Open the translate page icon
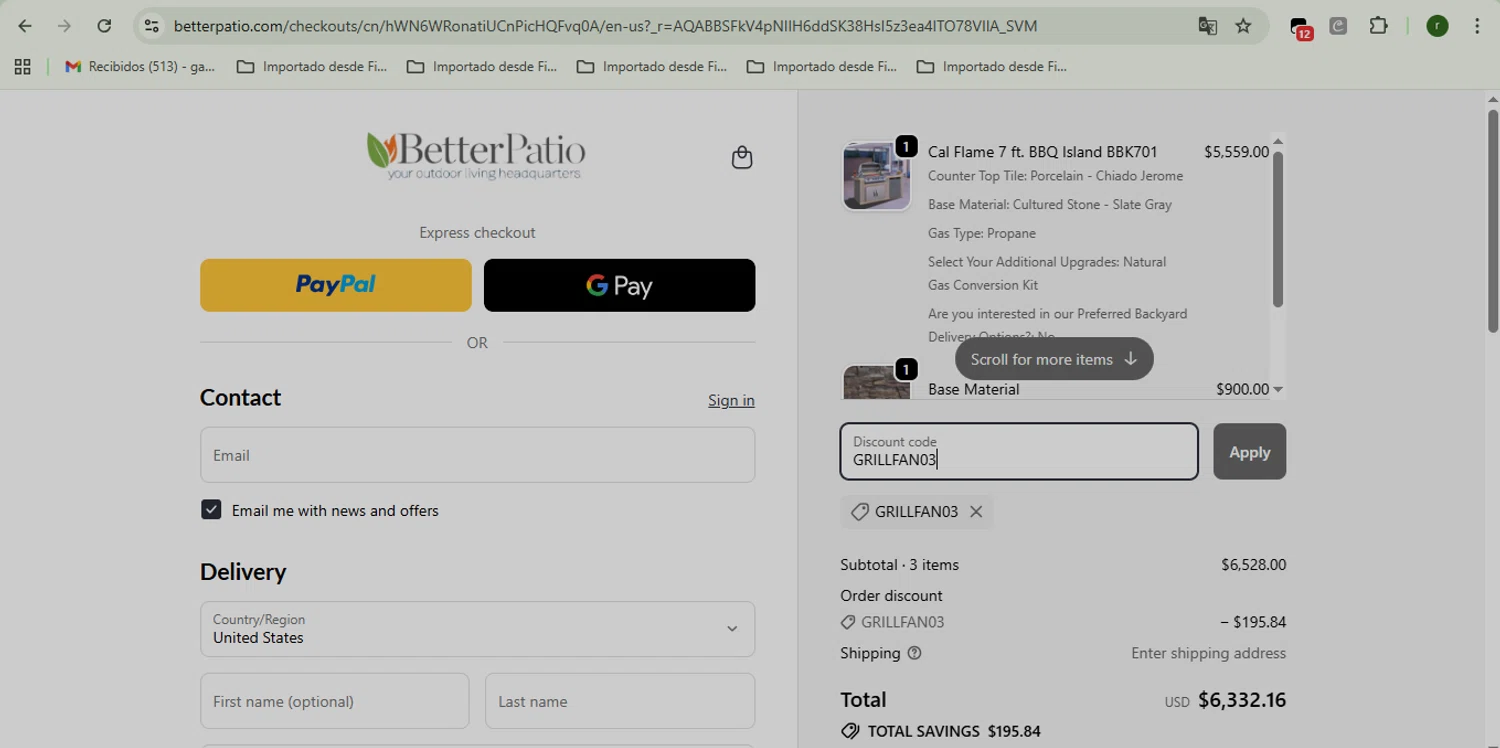Viewport: 1500px width, 748px height. pyautogui.click(x=1208, y=26)
